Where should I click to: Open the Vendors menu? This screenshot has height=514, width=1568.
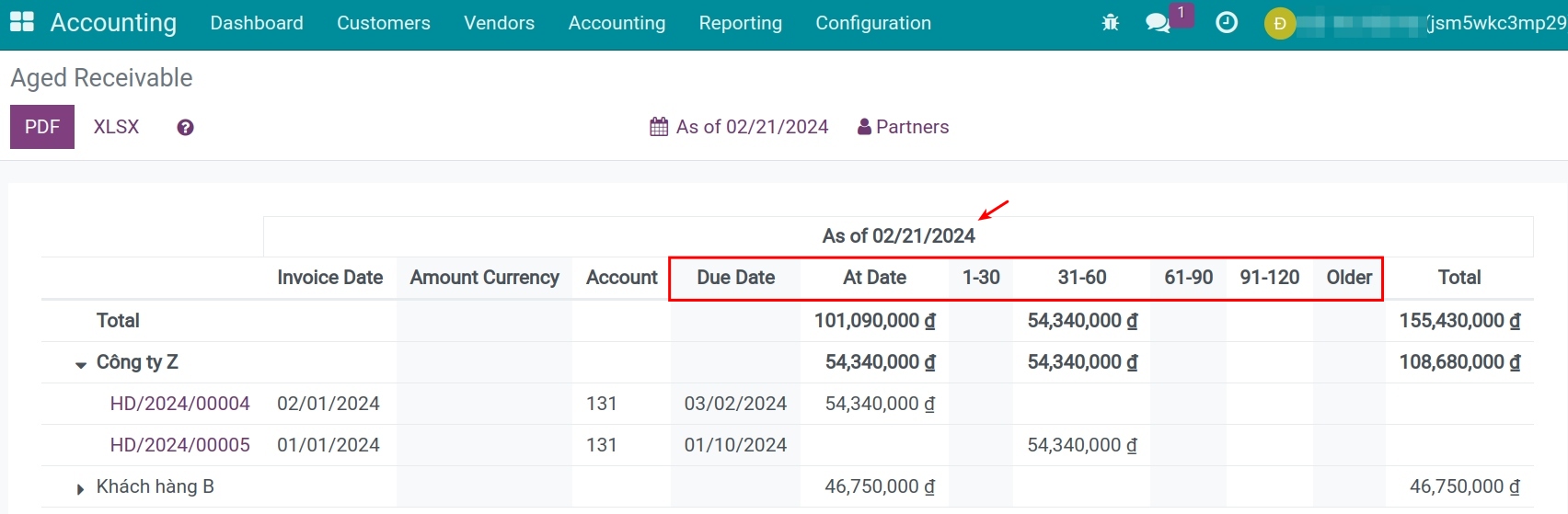point(500,23)
